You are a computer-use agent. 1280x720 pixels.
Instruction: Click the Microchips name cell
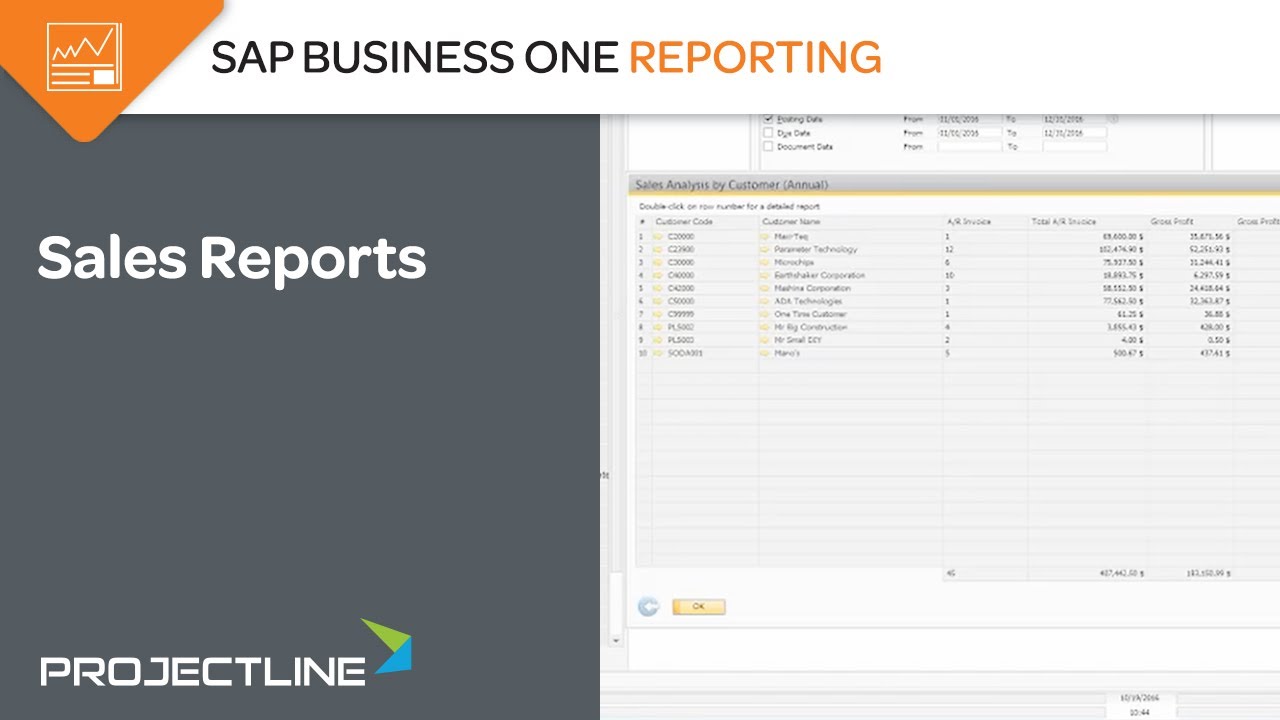coord(850,263)
